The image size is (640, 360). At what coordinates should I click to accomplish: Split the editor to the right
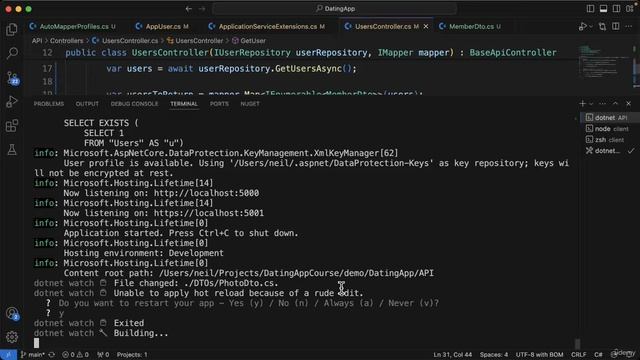pyautogui.click(x=616, y=27)
